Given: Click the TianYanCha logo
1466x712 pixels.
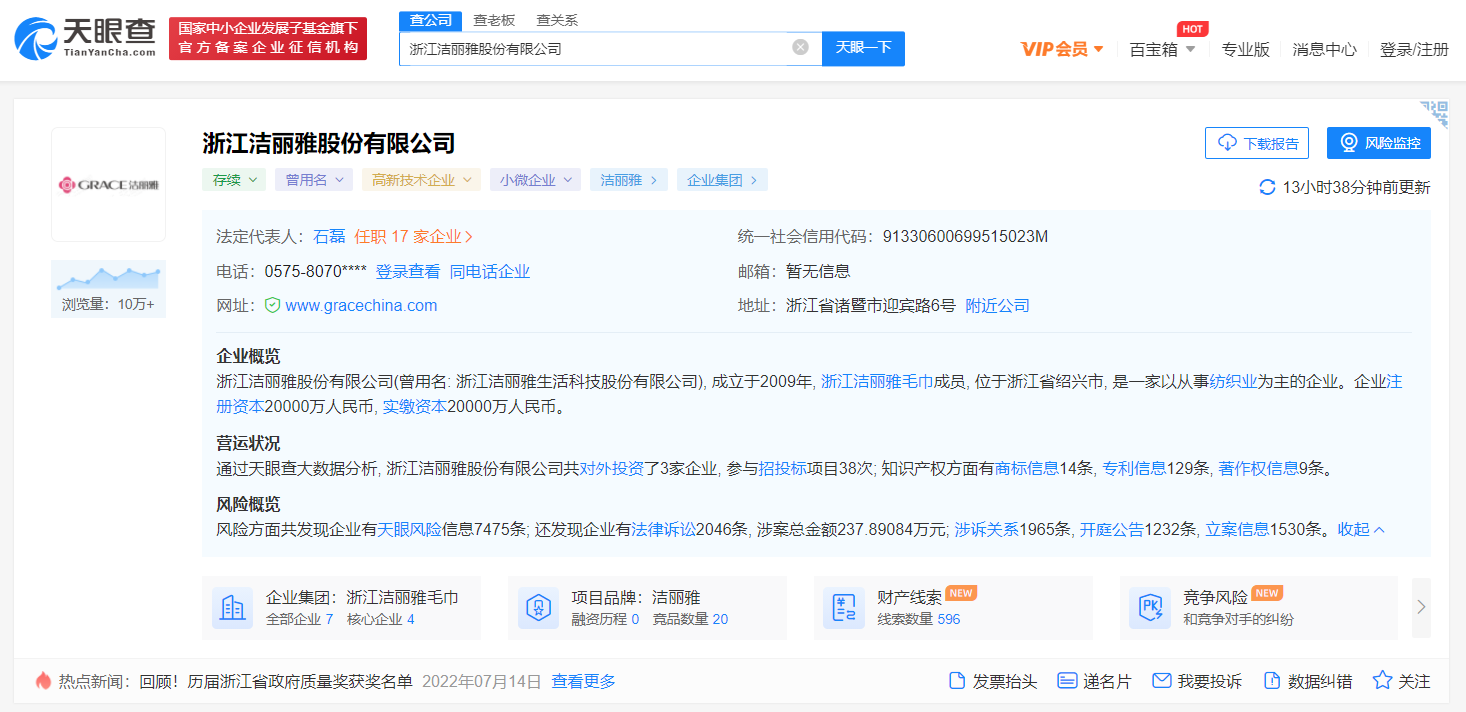Looking at the screenshot, I should coord(85,38).
